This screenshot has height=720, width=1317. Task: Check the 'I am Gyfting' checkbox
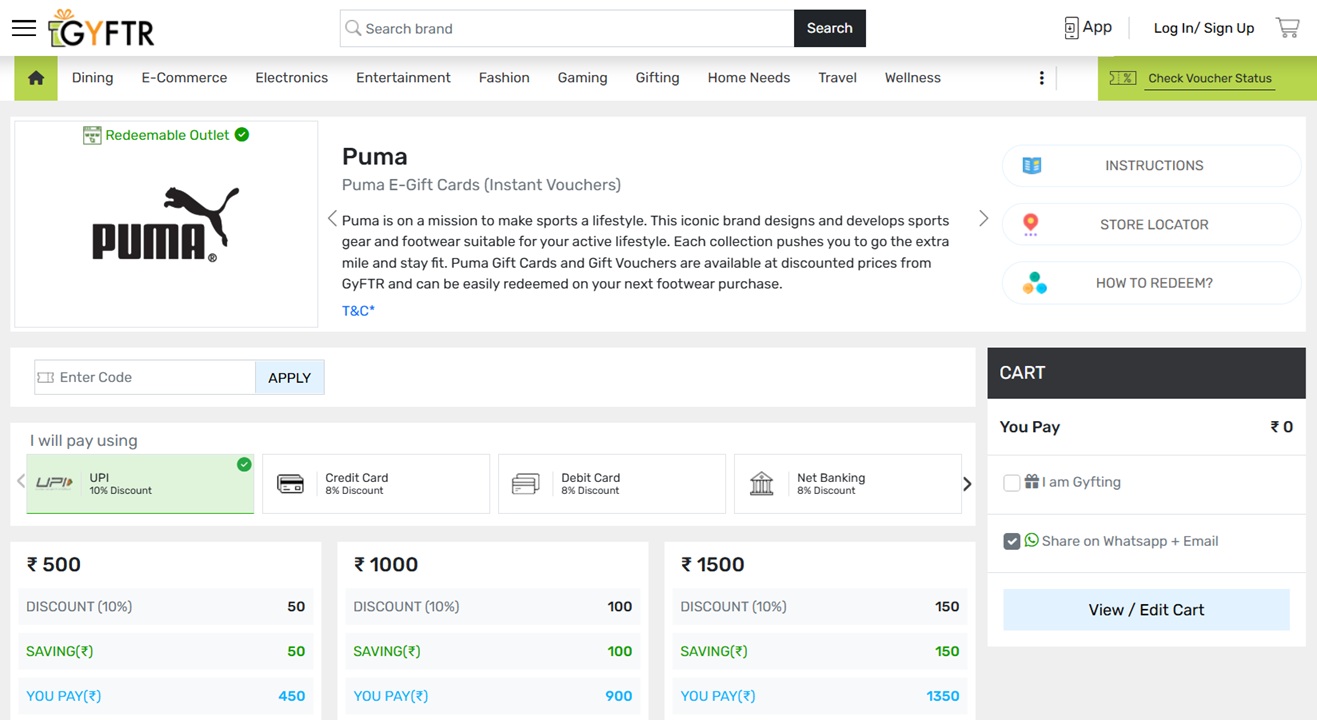tap(1012, 483)
